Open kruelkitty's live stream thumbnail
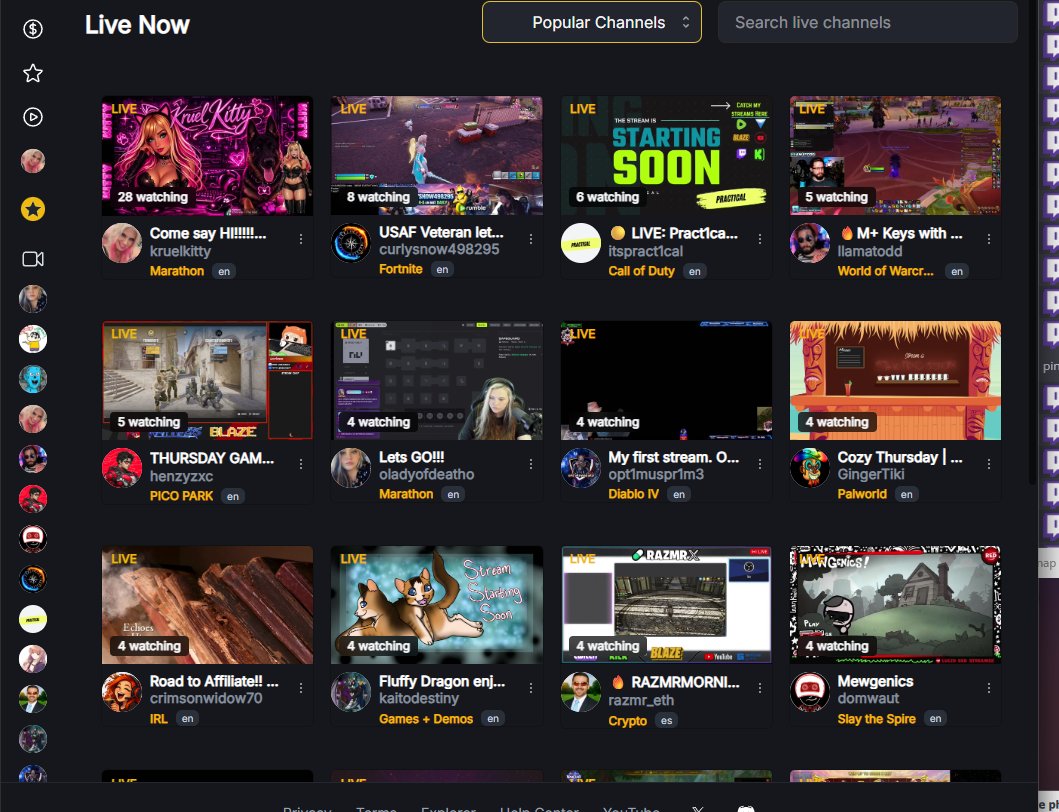 [x=206, y=155]
